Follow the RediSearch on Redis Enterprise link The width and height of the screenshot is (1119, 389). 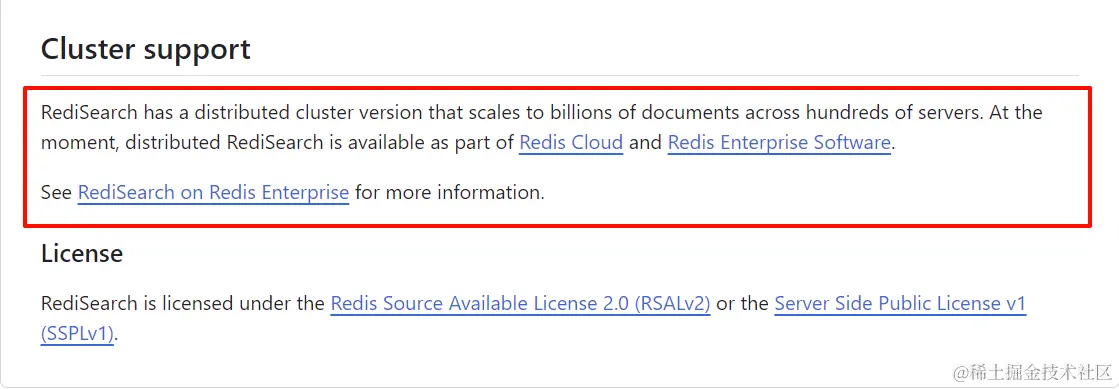pos(213,193)
